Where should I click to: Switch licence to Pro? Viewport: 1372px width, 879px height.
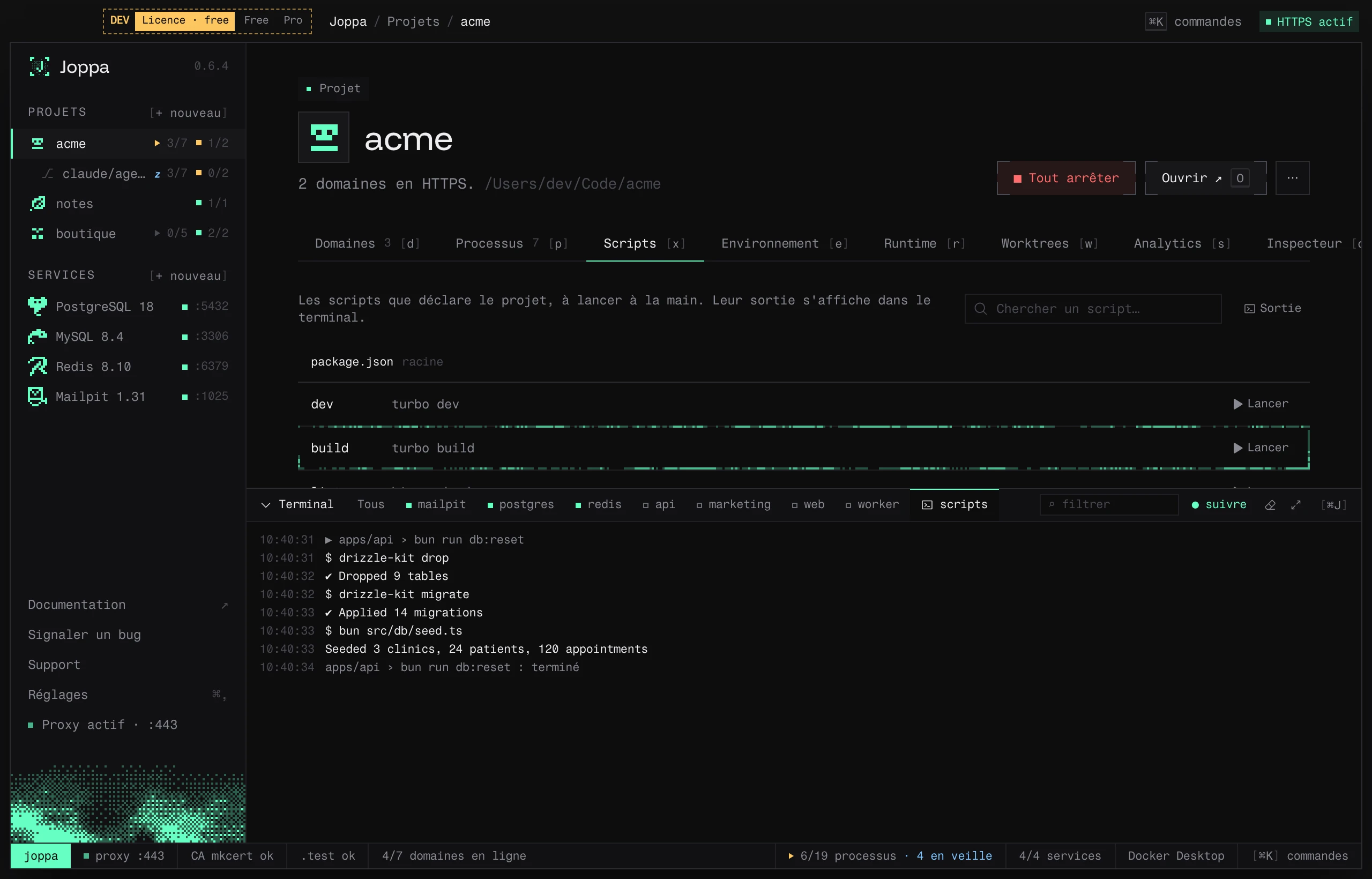[x=293, y=20]
